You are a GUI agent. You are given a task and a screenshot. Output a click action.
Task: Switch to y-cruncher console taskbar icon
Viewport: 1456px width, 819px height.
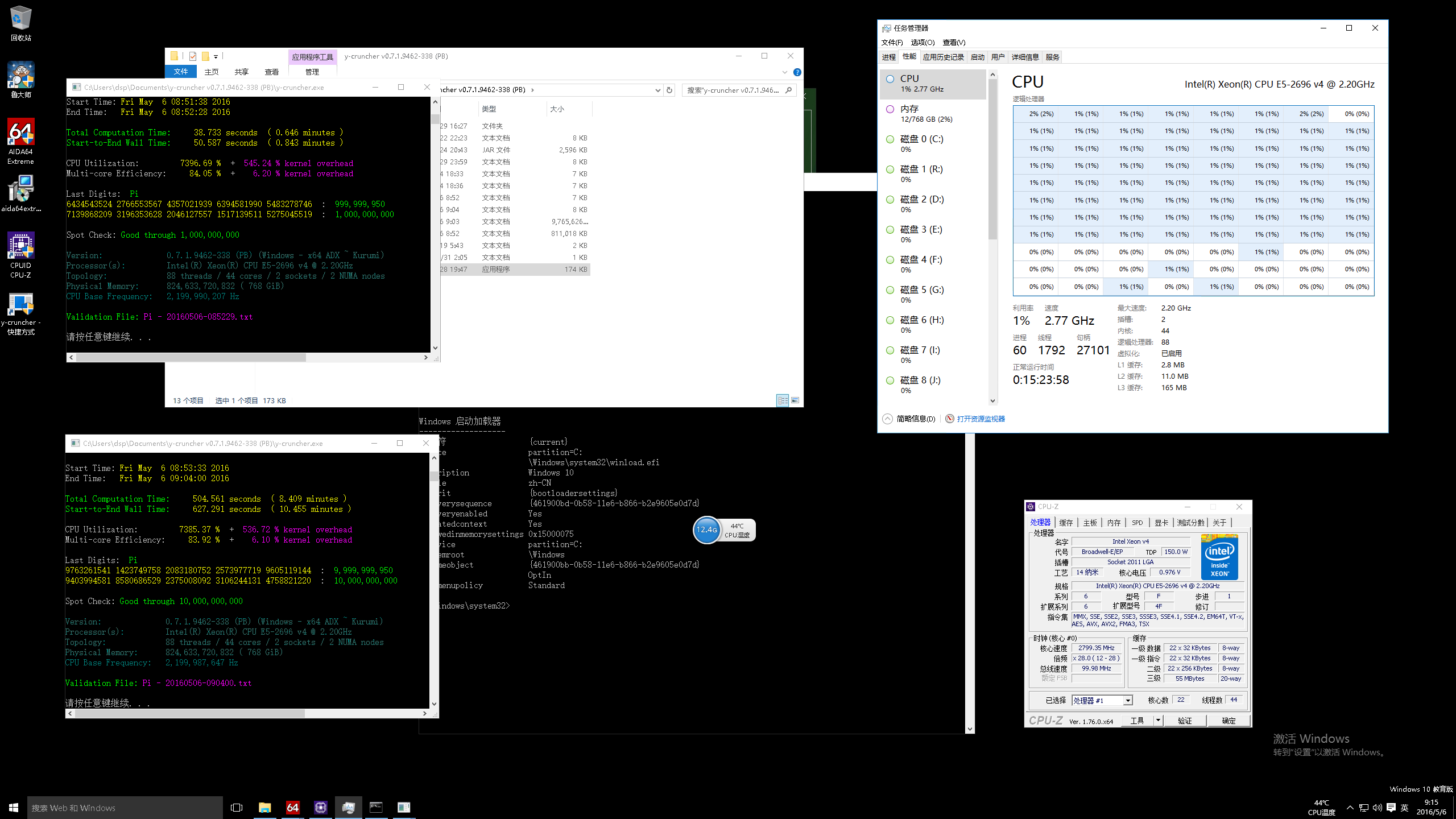point(404,807)
